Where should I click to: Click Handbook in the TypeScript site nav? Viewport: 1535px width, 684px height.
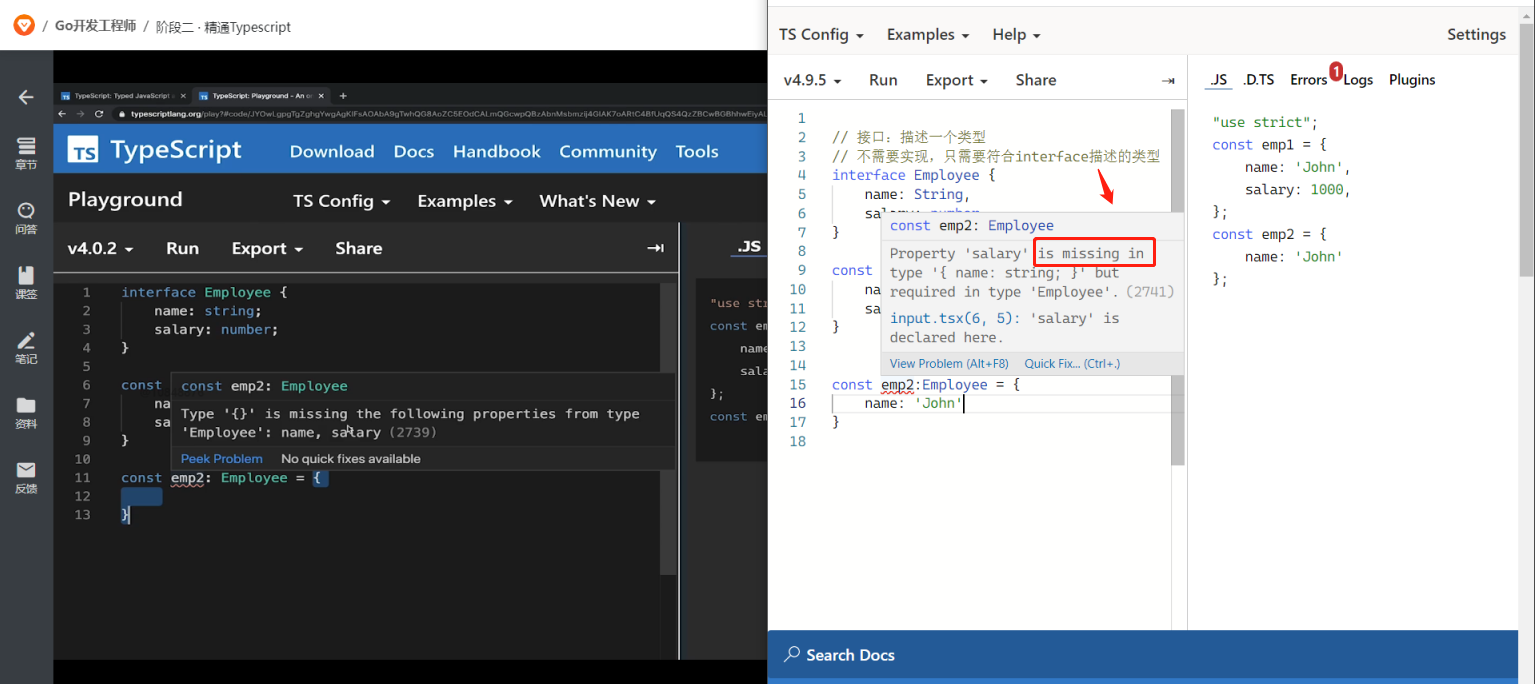497,151
